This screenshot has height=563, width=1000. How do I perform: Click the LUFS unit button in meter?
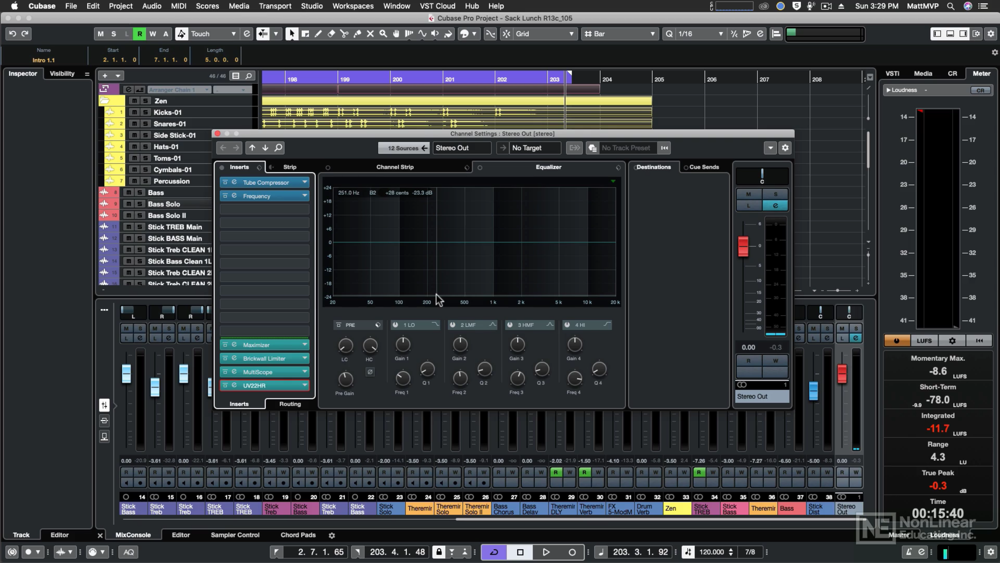click(x=924, y=340)
